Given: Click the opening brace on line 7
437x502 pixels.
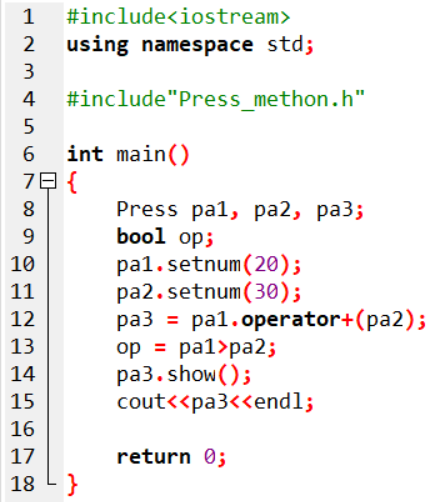Looking at the screenshot, I should 72,182.
